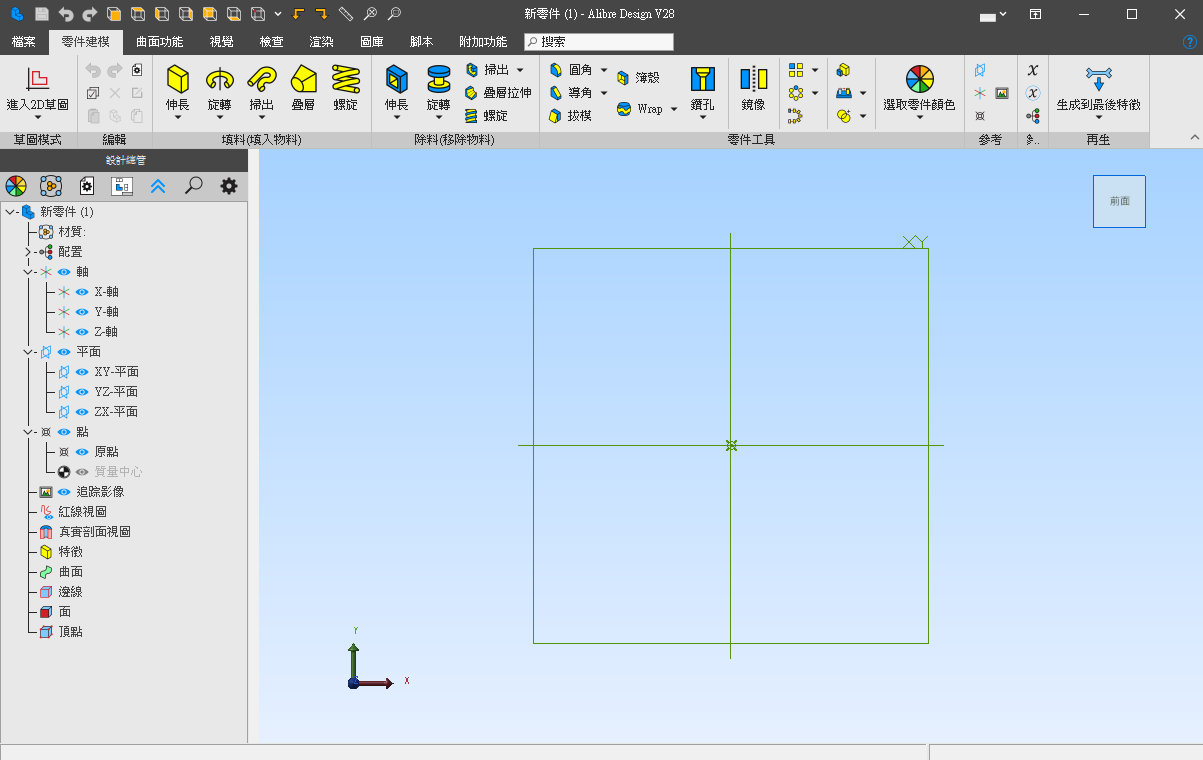Toggle visibility eye for ZX-平面
Image resolution: width=1203 pixels, height=760 pixels.
[x=82, y=412]
